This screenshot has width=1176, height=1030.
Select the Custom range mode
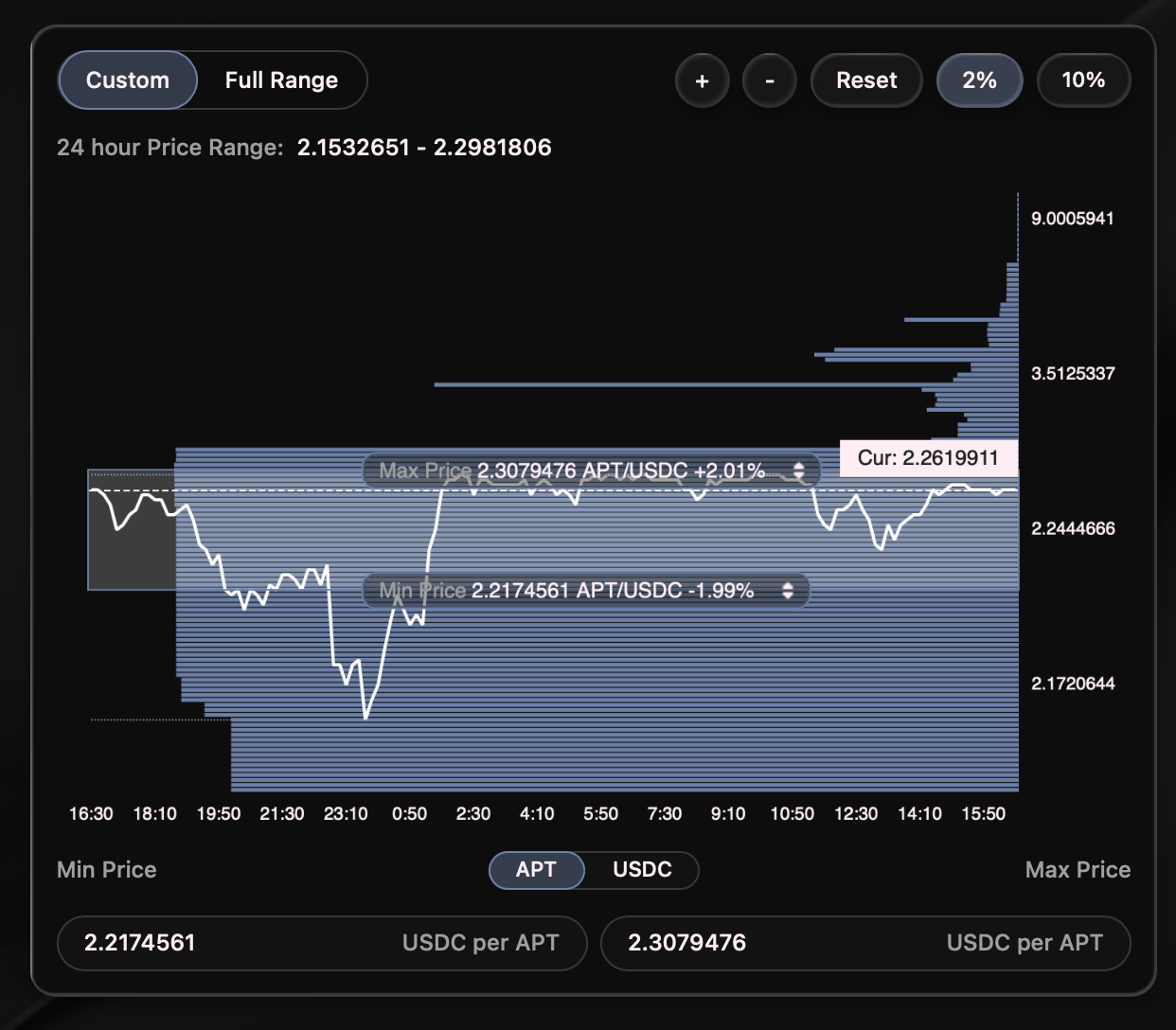coord(128,80)
